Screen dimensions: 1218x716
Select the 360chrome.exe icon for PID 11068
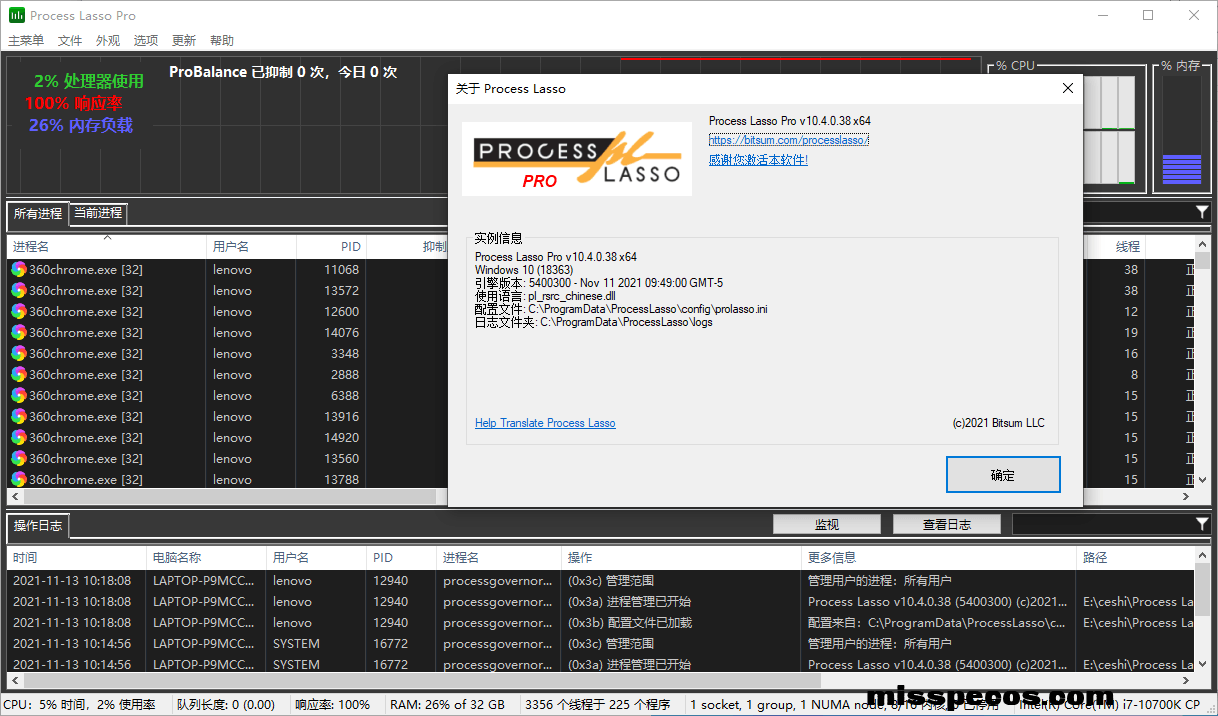tap(19, 270)
